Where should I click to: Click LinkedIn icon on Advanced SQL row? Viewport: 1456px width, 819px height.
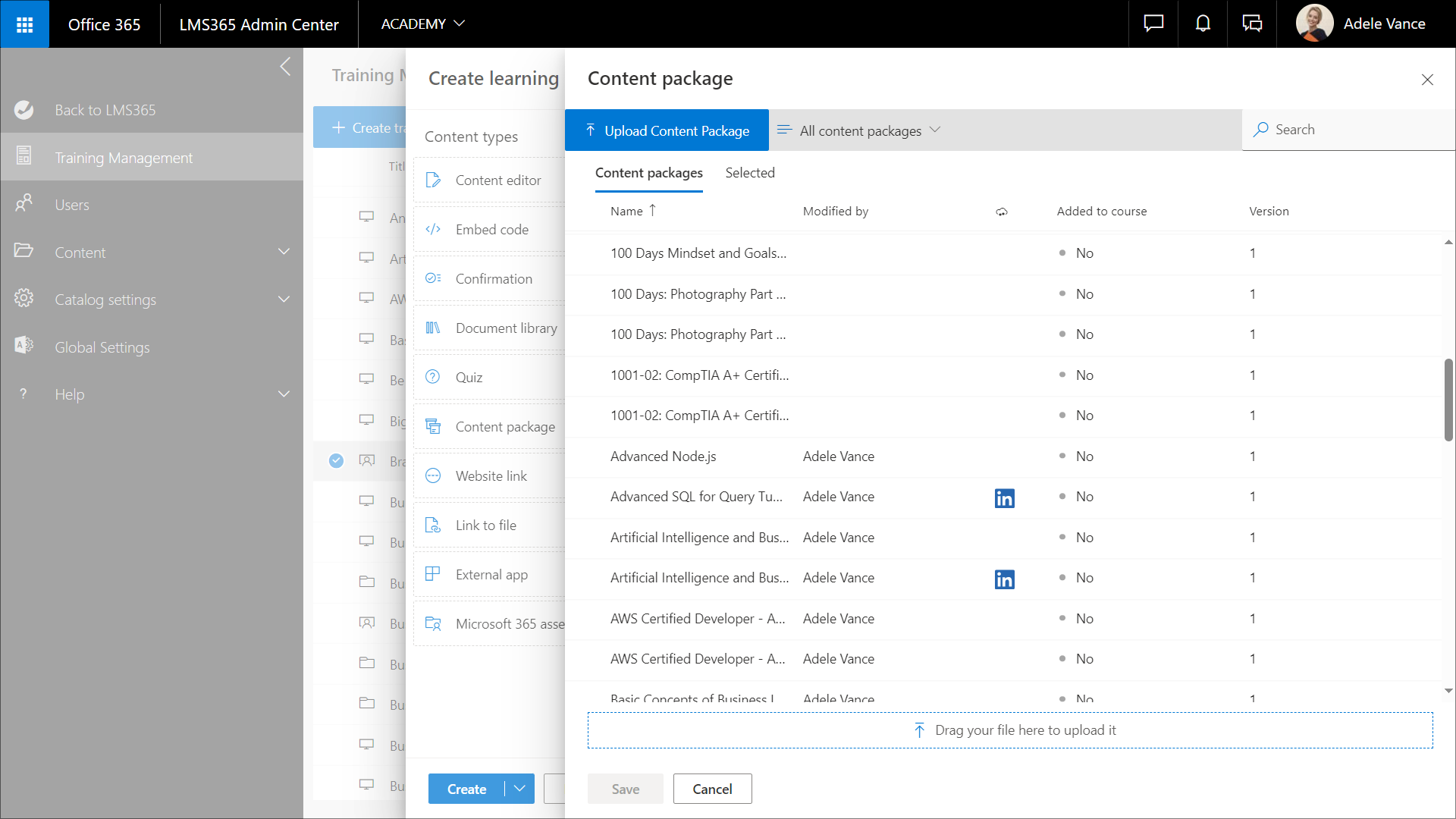(1004, 498)
